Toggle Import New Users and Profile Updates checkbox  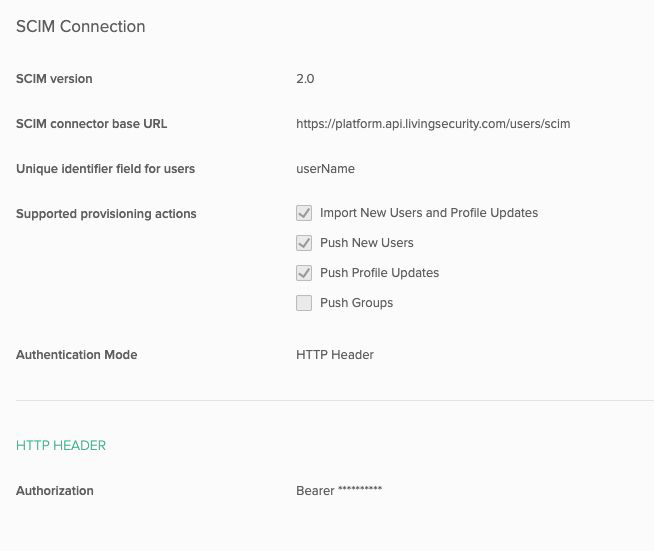pyautogui.click(x=304, y=213)
